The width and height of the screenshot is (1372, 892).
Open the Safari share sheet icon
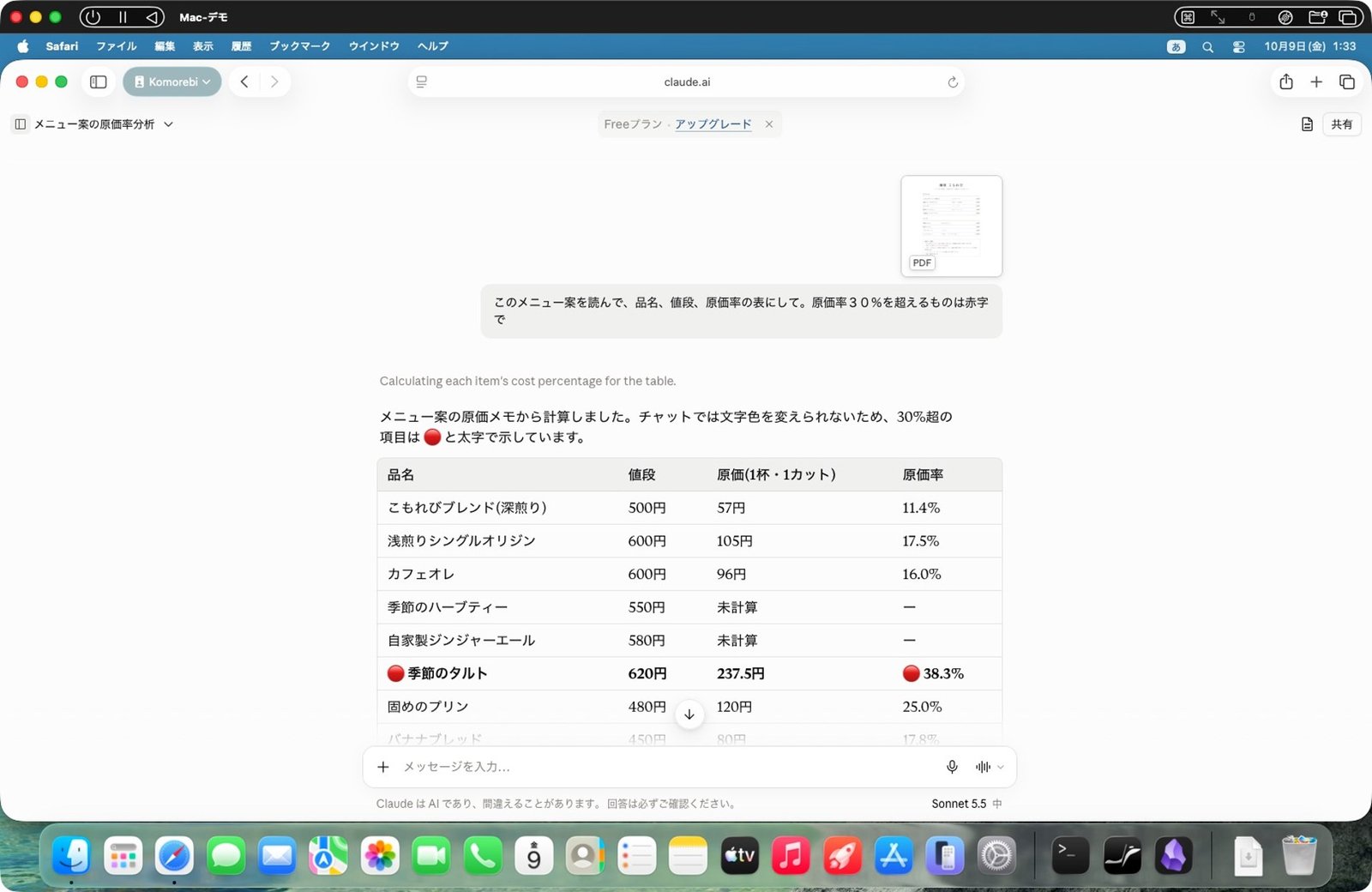click(x=1286, y=82)
